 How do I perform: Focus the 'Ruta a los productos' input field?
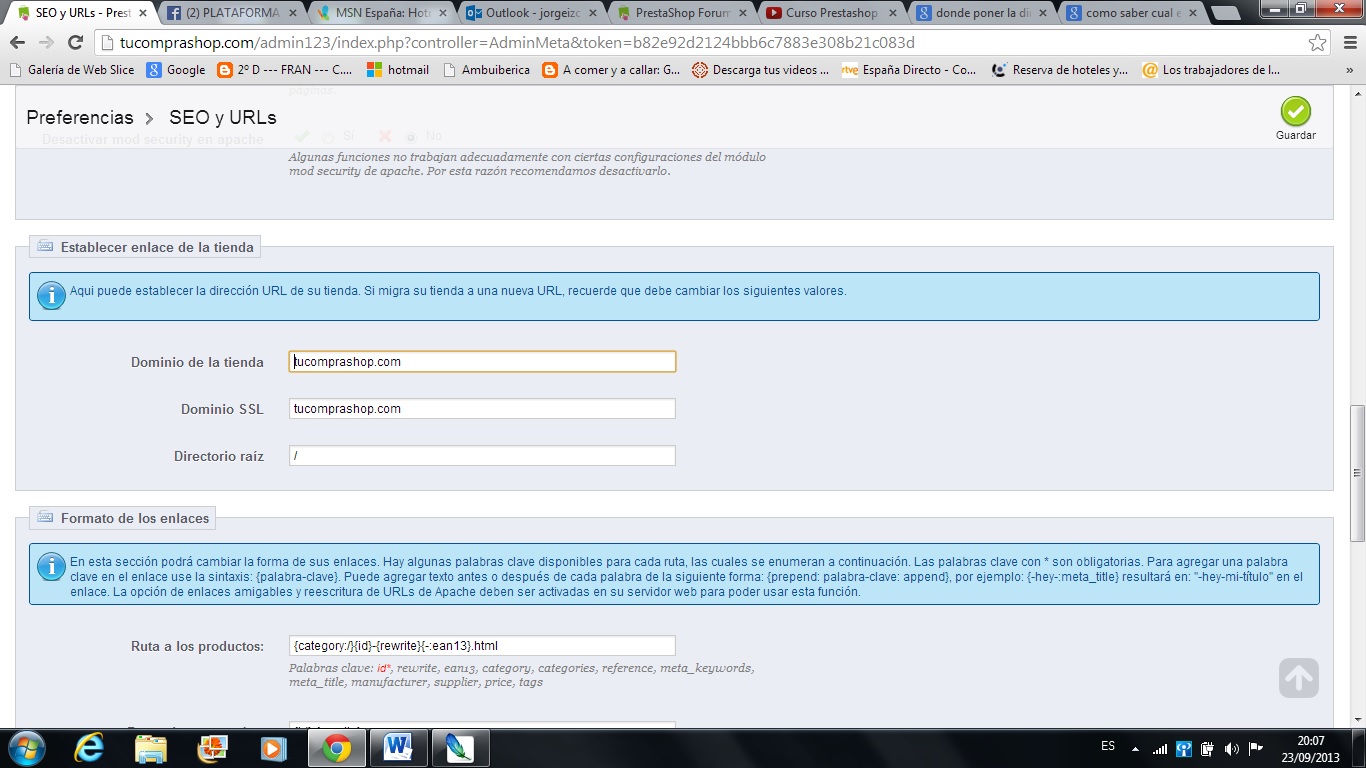482,645
